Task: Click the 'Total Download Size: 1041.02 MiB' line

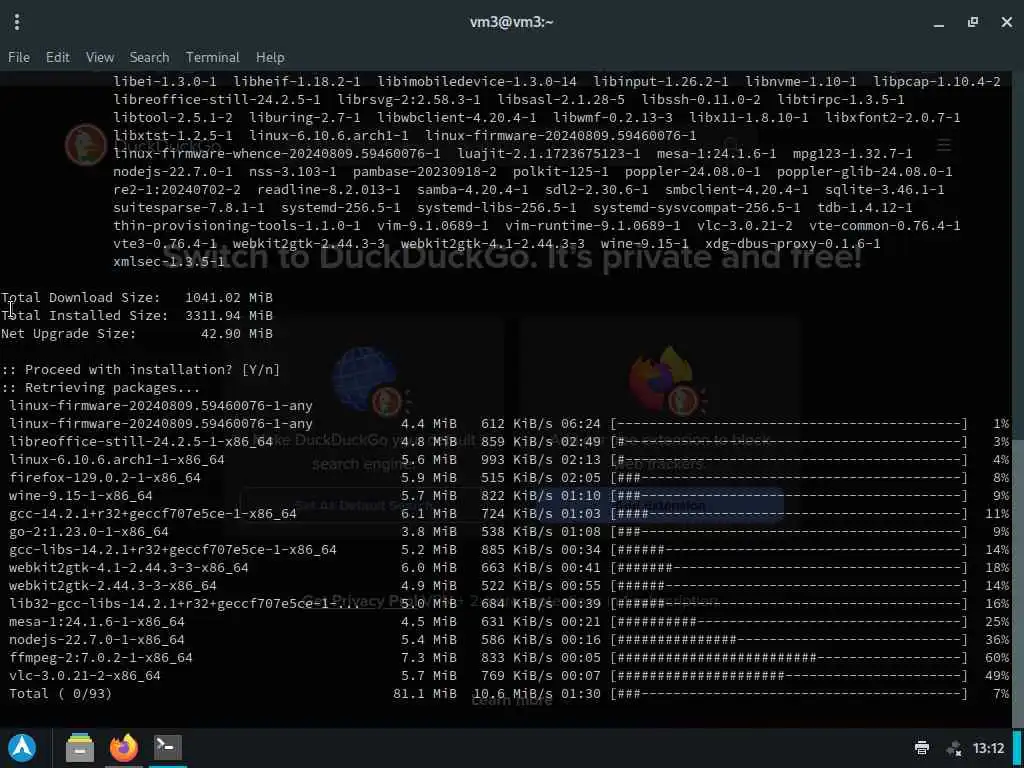Action: pos(137,298)
